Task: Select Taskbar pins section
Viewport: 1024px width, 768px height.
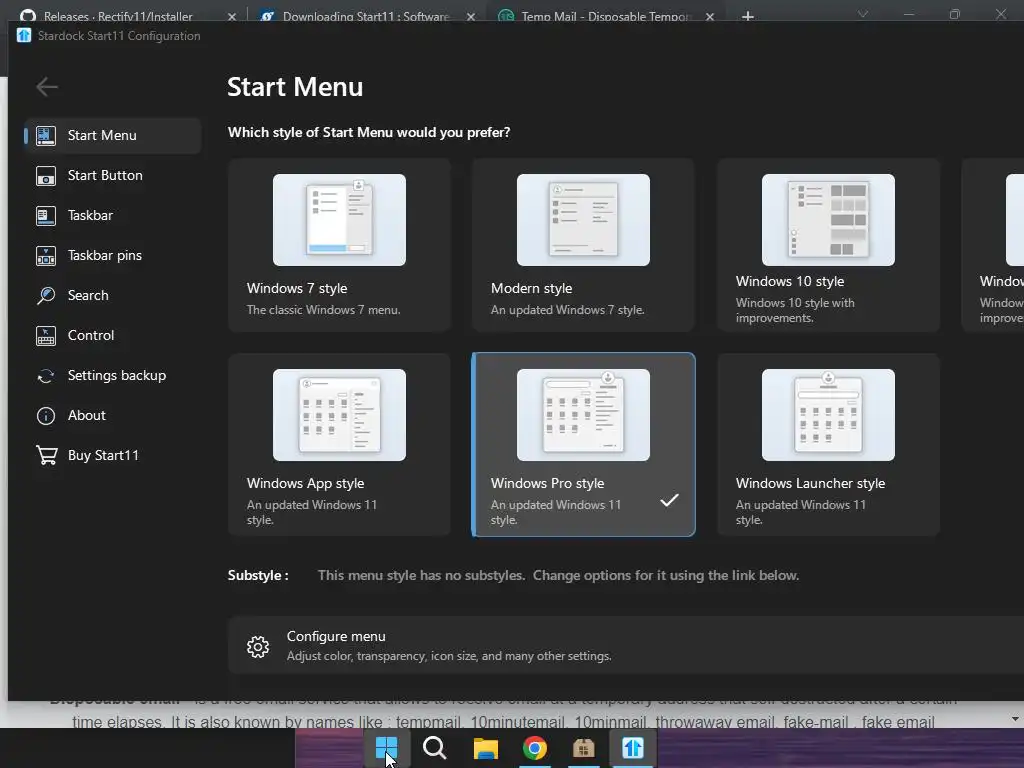Action: tap(112, 255)
